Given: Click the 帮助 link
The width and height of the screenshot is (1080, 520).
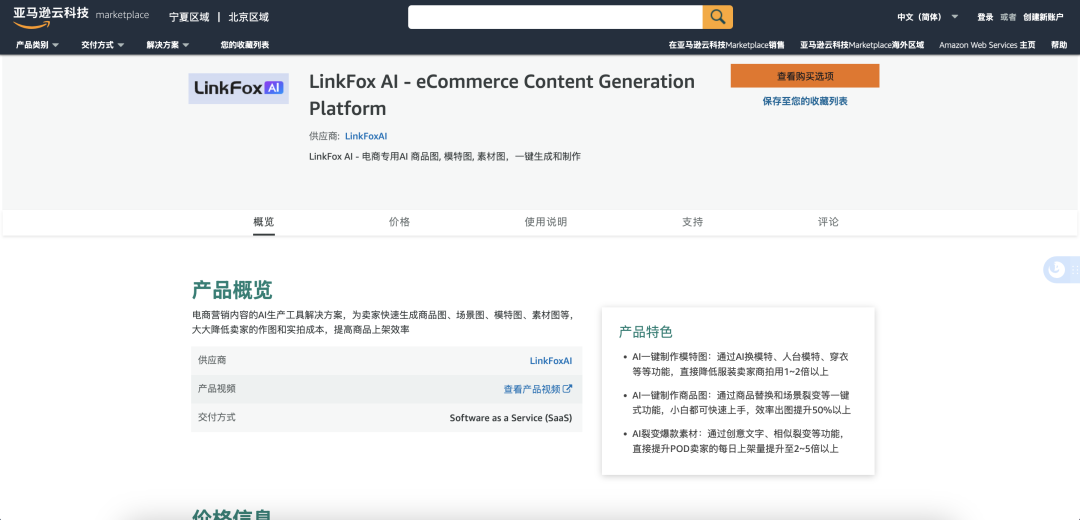Looking at the screenshot, I should [x=1059, y=45].
